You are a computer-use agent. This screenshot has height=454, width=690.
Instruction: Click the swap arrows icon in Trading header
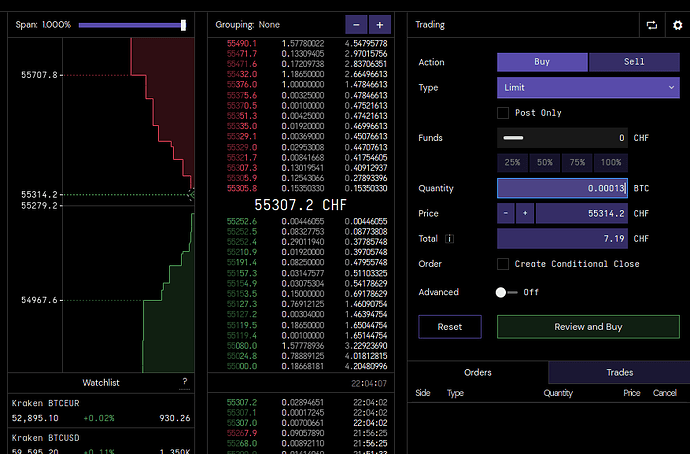tap(653, 24)
